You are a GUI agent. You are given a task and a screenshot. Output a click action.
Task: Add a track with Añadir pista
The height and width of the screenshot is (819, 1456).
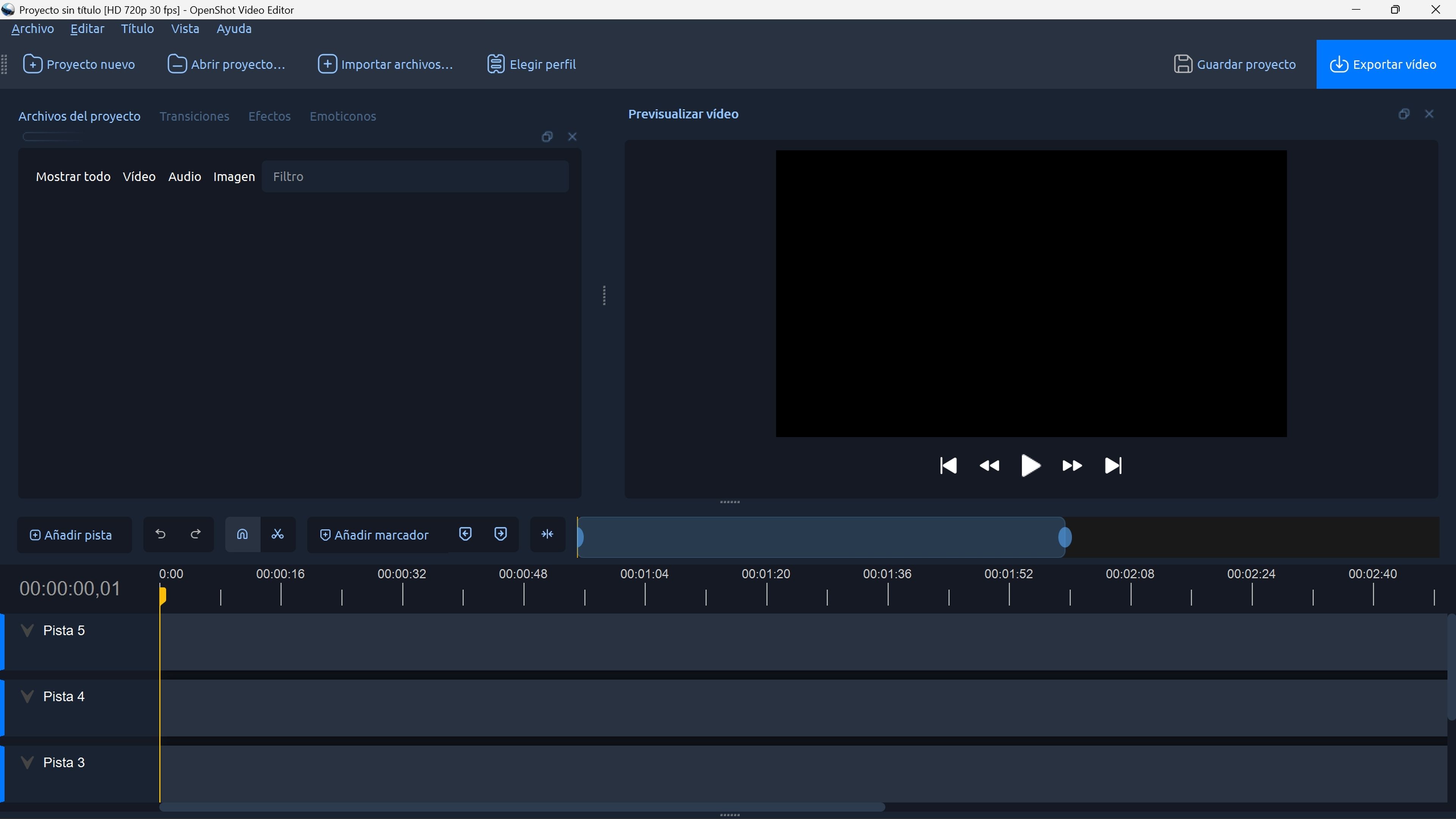coord(75,535)
